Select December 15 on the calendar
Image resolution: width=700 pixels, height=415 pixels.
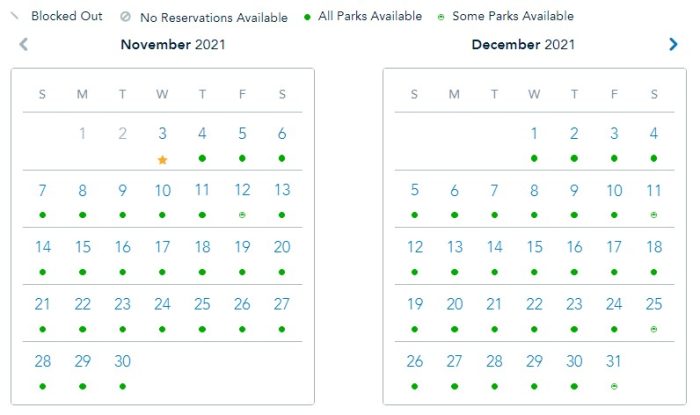(x=534, y=247)
